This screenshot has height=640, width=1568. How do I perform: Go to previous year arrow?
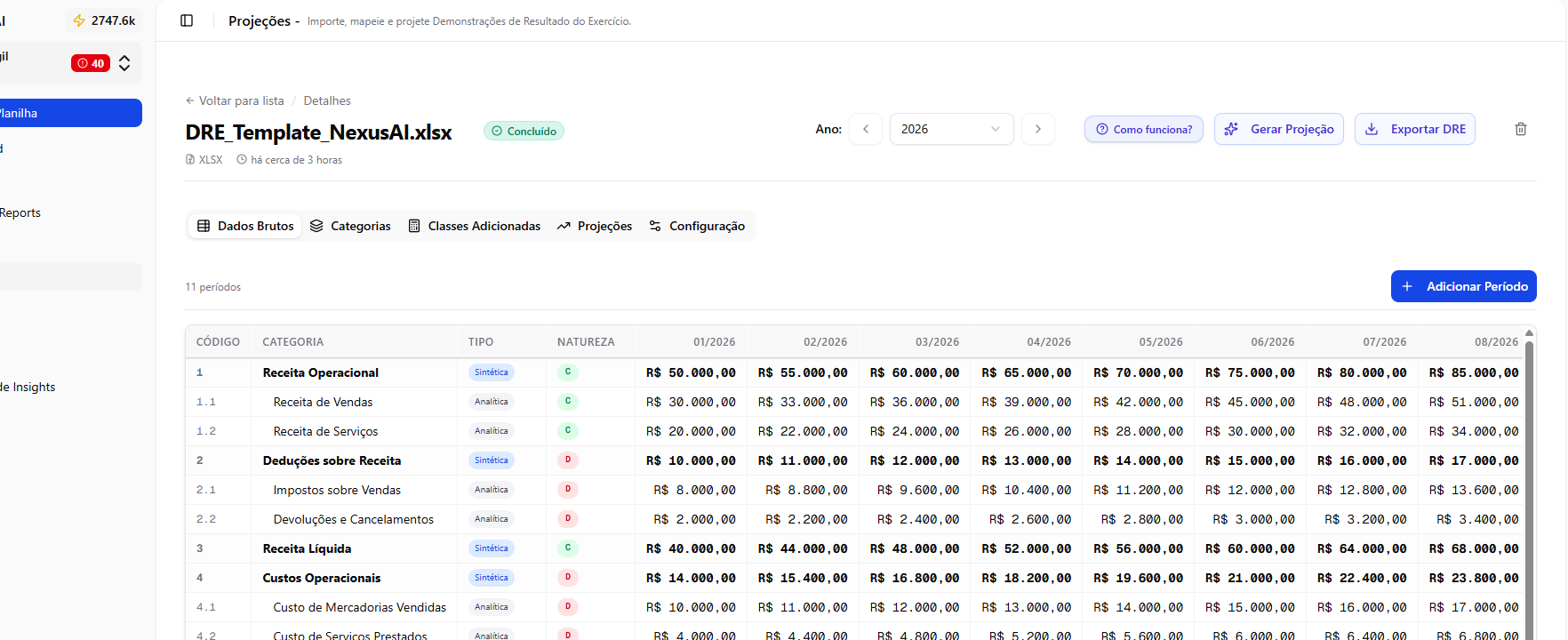click(x=866, y=129)
